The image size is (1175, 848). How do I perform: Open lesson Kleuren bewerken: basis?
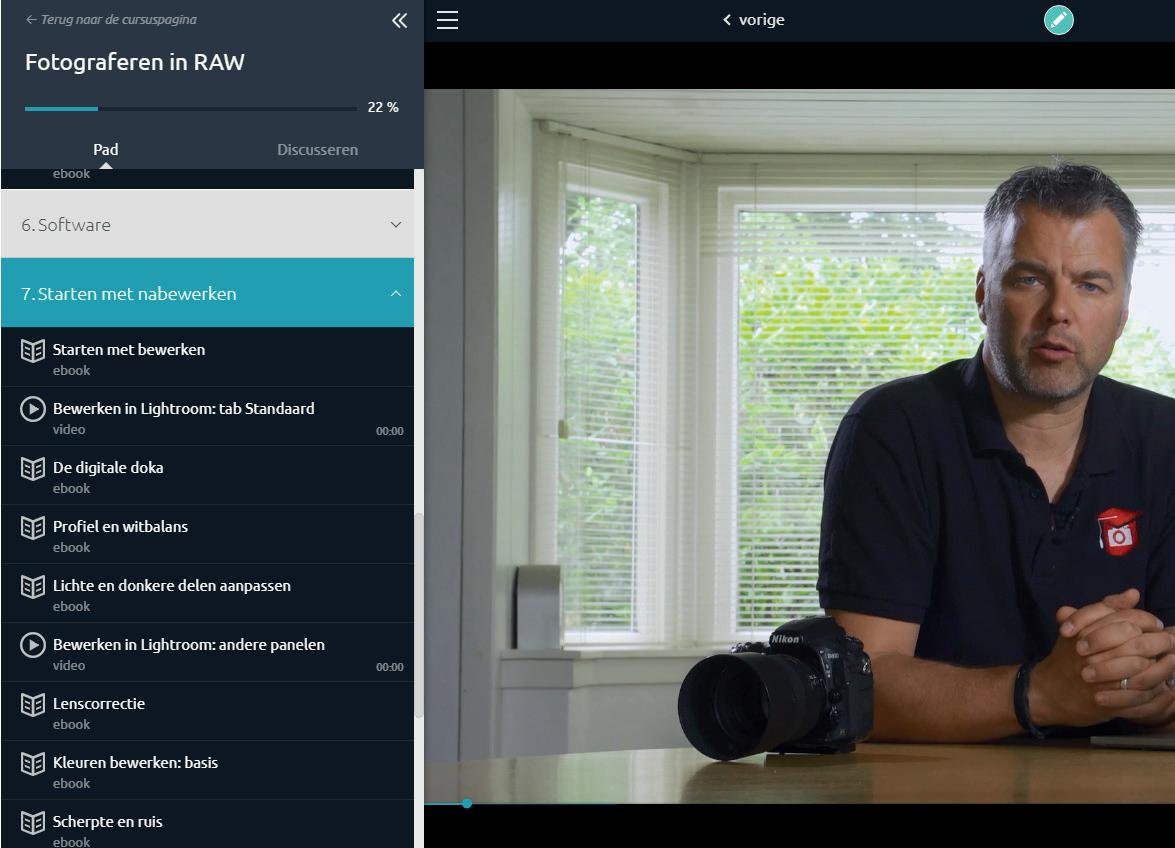(208, 771)
